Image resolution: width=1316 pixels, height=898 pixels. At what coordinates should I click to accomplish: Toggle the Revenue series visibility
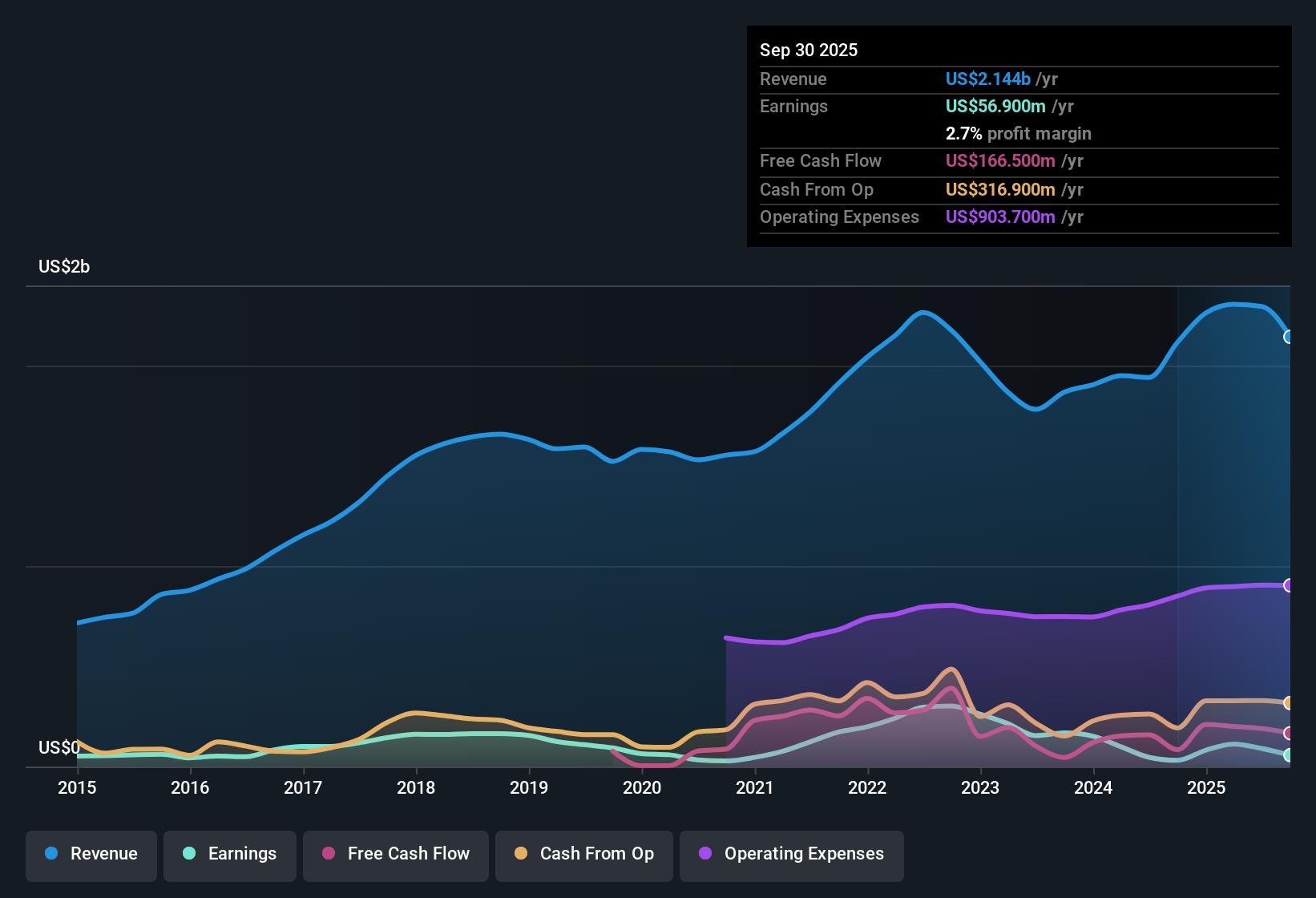(91, 854)
